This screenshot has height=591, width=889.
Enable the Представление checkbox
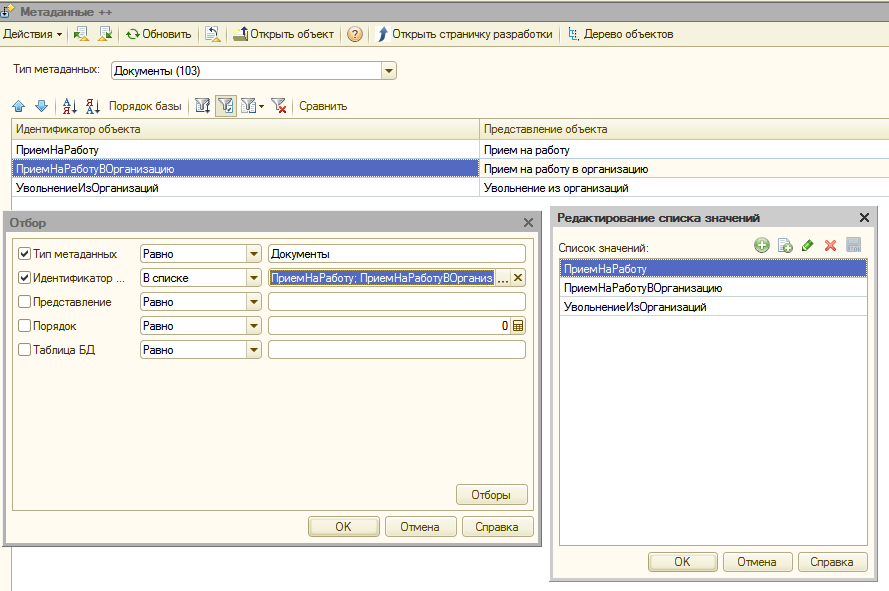click(24, 302)
